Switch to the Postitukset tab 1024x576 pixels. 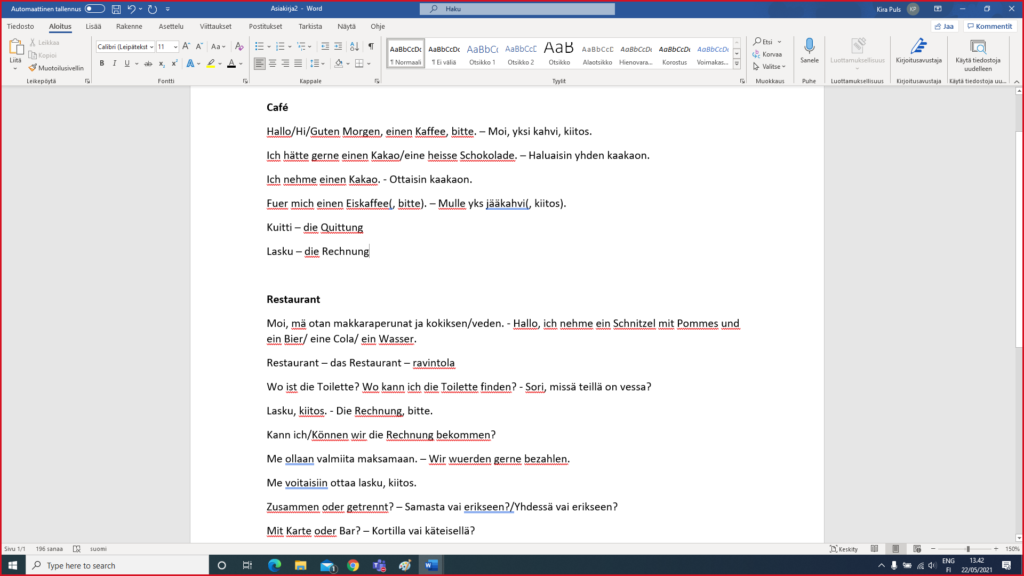pyautogui.click(x=265, y=27)
